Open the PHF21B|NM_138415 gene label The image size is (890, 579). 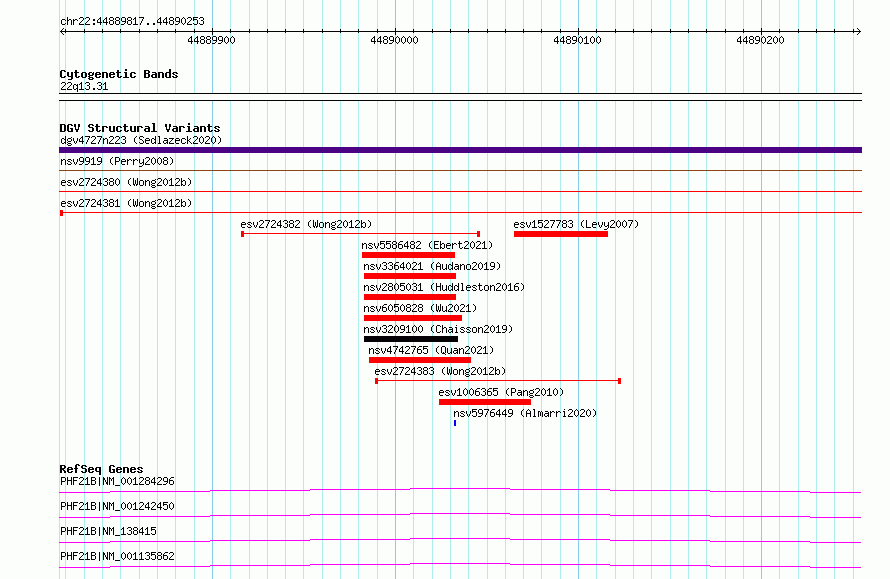point(108,531)
